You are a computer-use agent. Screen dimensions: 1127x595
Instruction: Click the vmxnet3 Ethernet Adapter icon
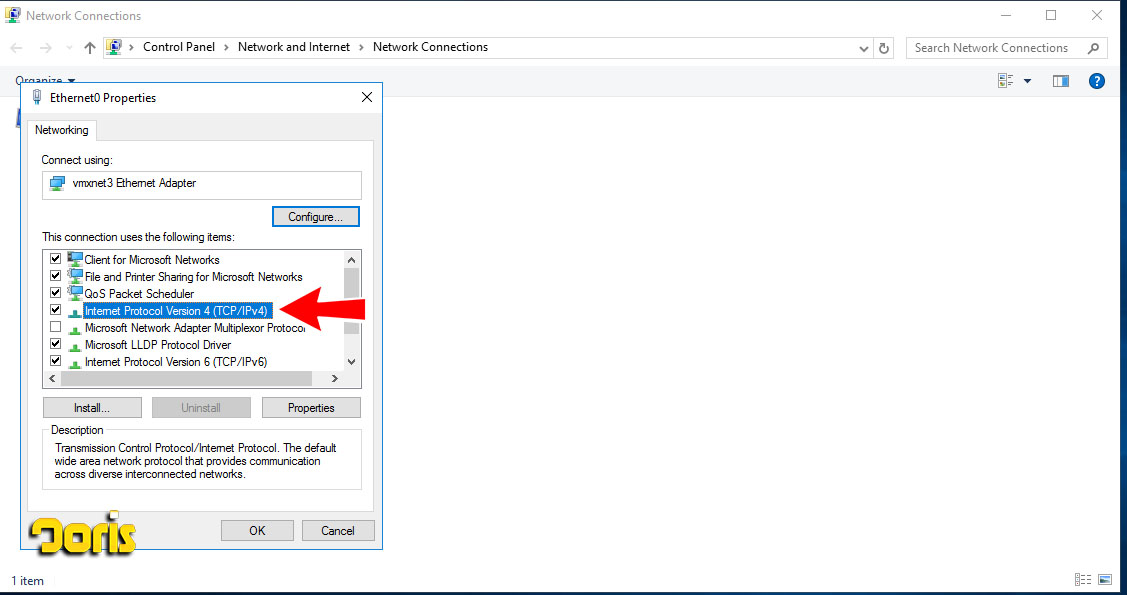click(x=57, y=184)
